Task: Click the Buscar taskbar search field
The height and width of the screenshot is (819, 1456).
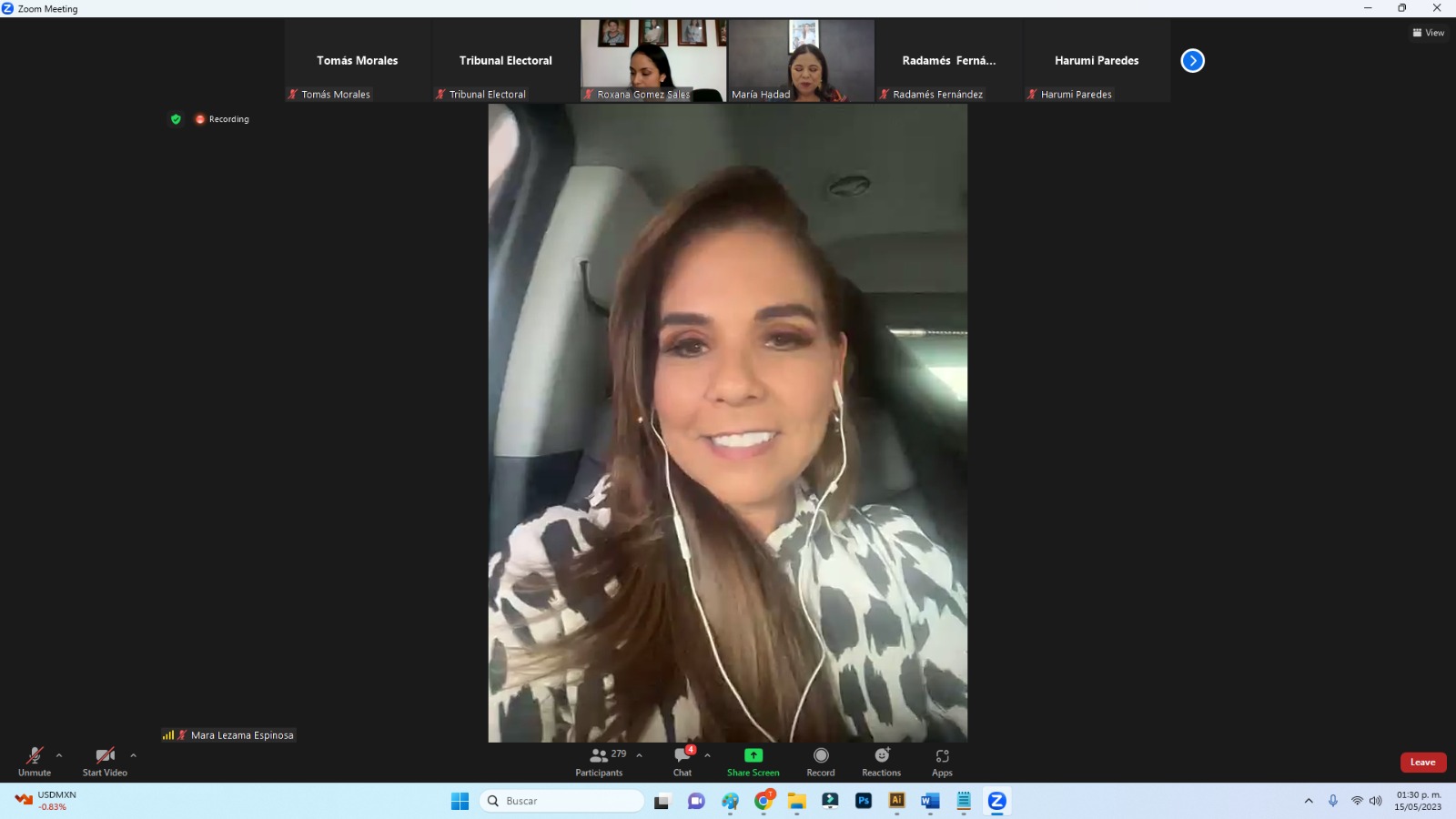Action: click(x=562, y=801)
